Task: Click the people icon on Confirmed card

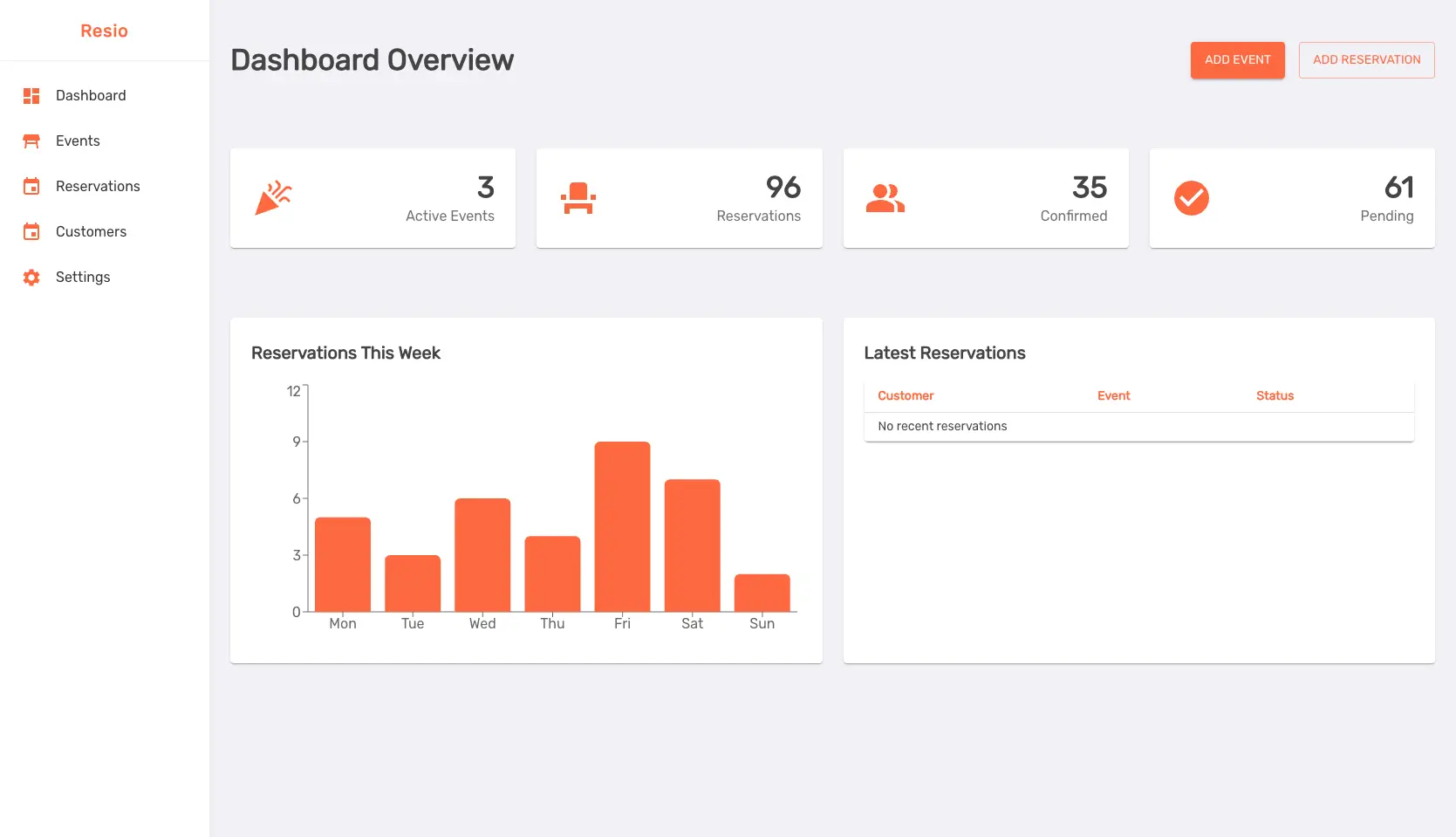Action: point(885,198)
